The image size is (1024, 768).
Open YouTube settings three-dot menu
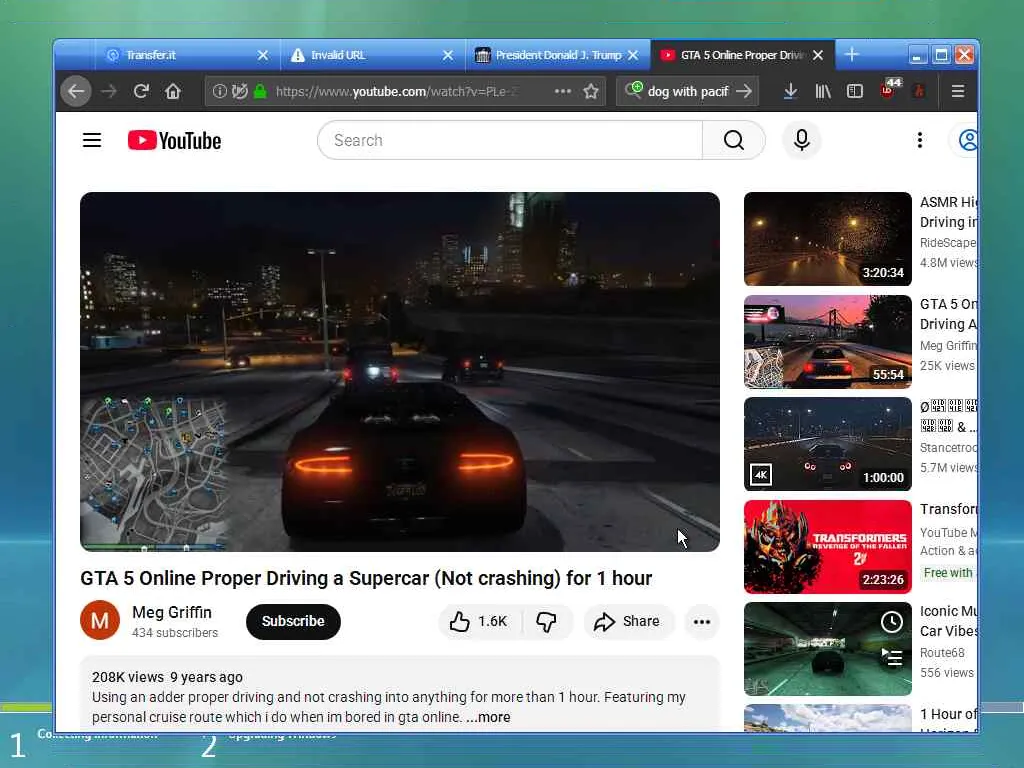click(920, 140)
